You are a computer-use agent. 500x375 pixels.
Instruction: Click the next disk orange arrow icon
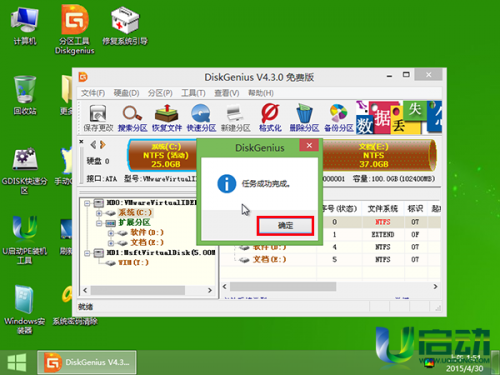tap(103, 145)
